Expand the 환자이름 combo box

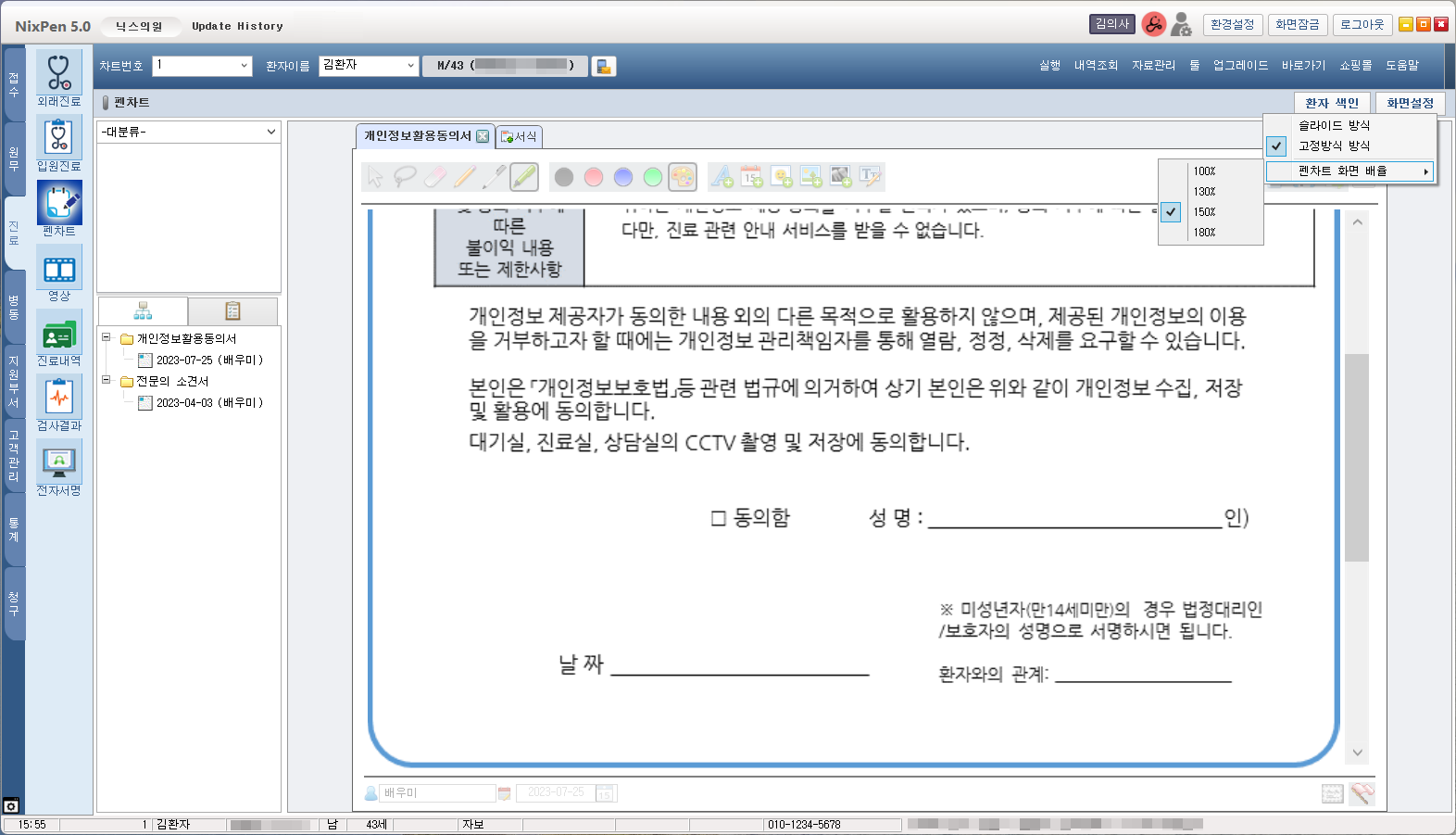click(410, 66)
